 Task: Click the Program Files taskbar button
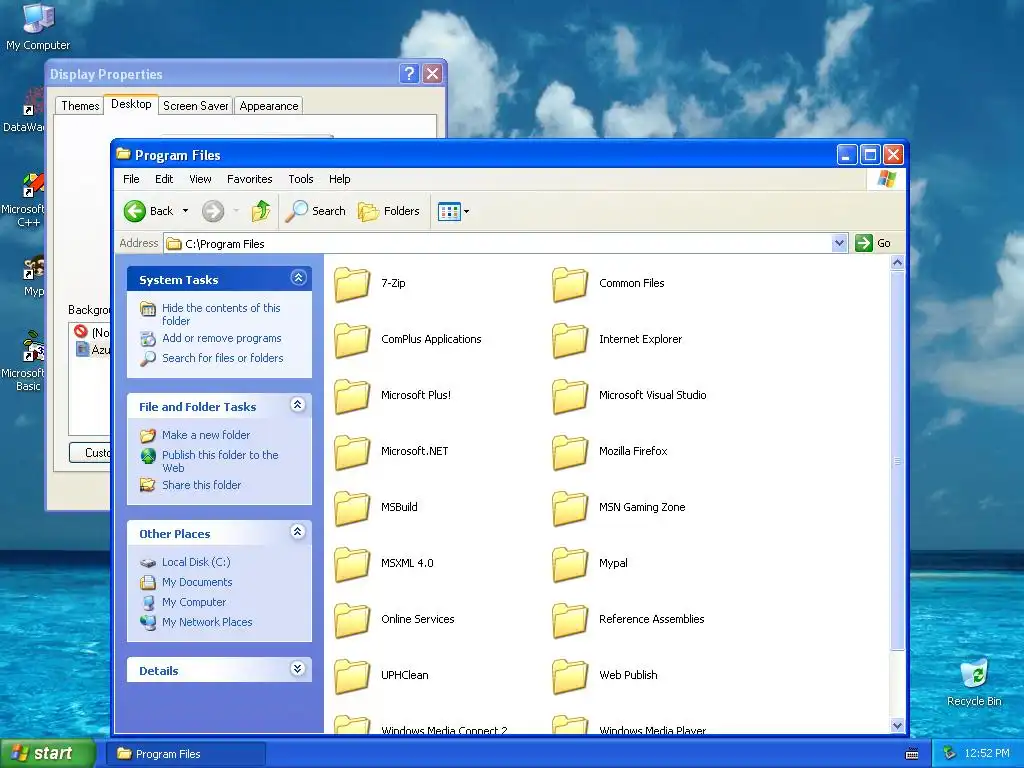pos(186,754)
